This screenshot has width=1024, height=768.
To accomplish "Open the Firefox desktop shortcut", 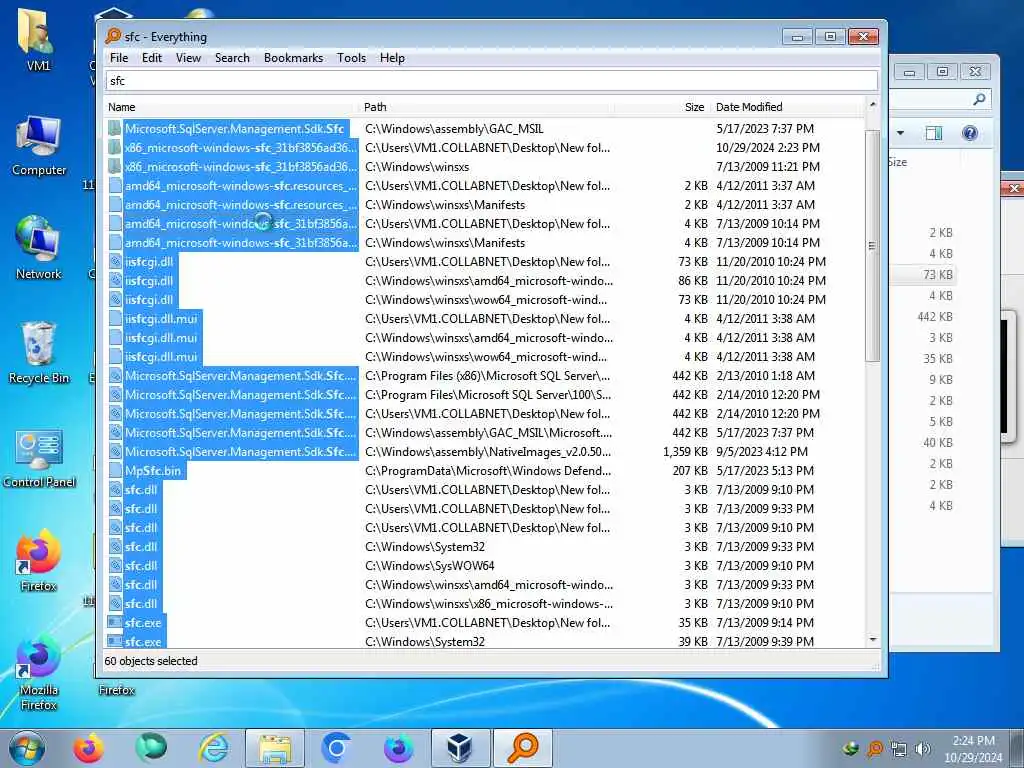I will tap(39, 560).
